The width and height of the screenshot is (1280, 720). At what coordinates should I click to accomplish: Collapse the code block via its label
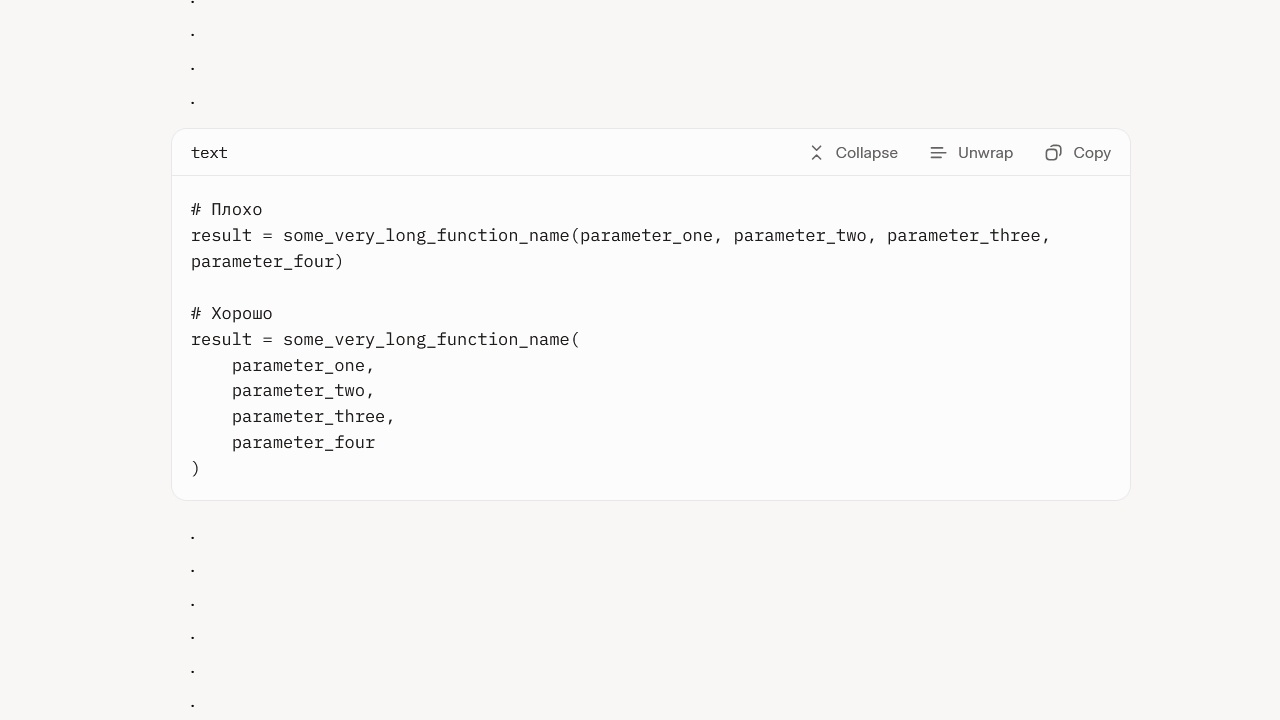click(866, 153)
